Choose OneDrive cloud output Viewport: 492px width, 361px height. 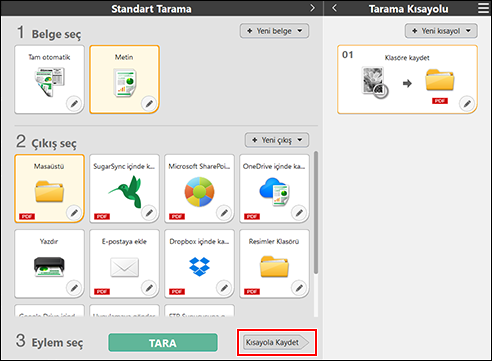pyautogui.click(x=274, y=189)
